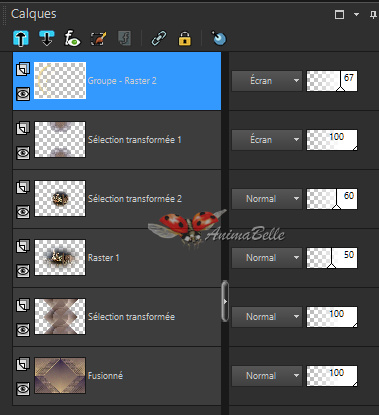
Task: Click opacity slider of Sélection transformée layer
Action: click(x=332, y=317)
